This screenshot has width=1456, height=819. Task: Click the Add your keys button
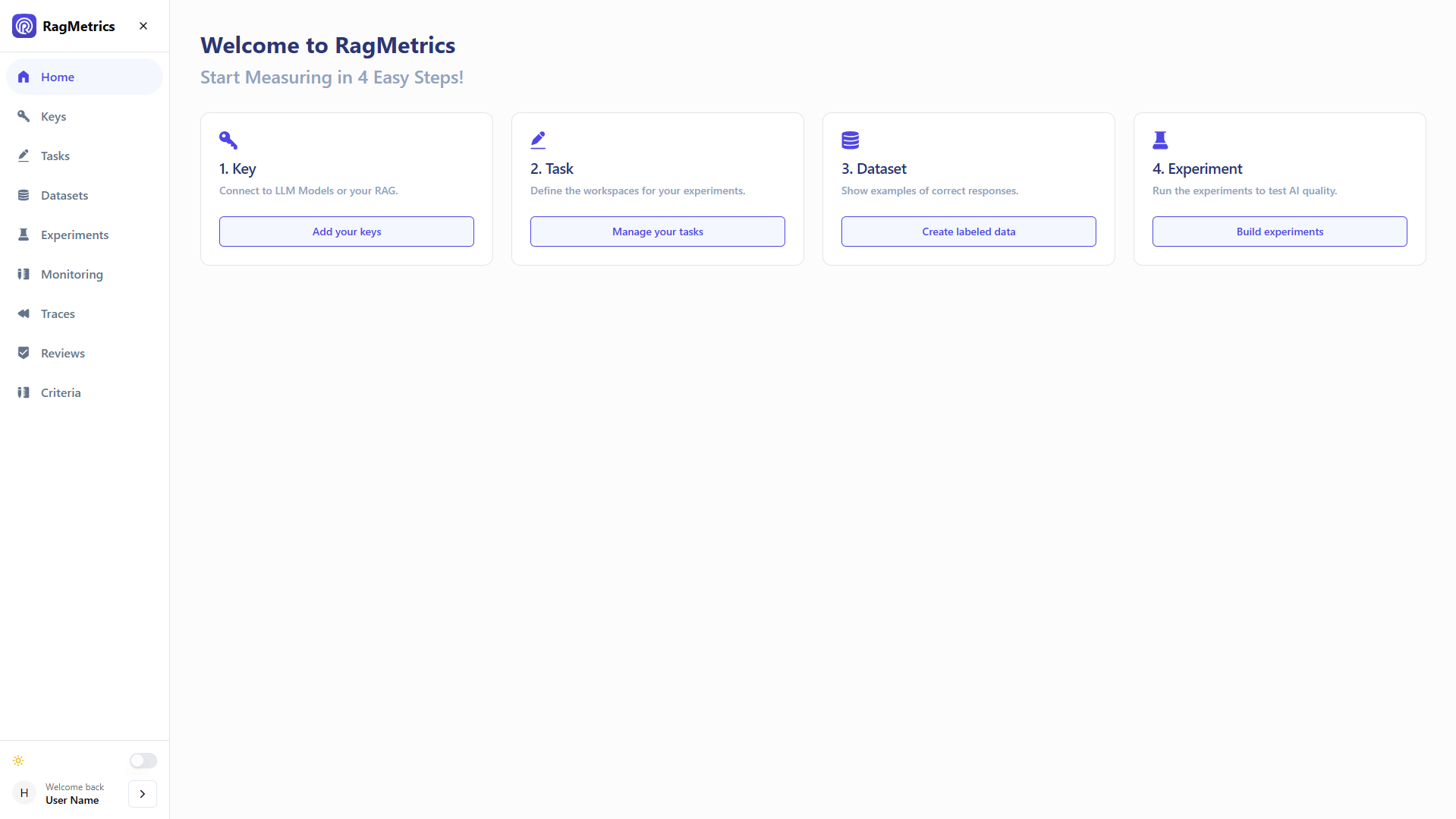[346, 231]
